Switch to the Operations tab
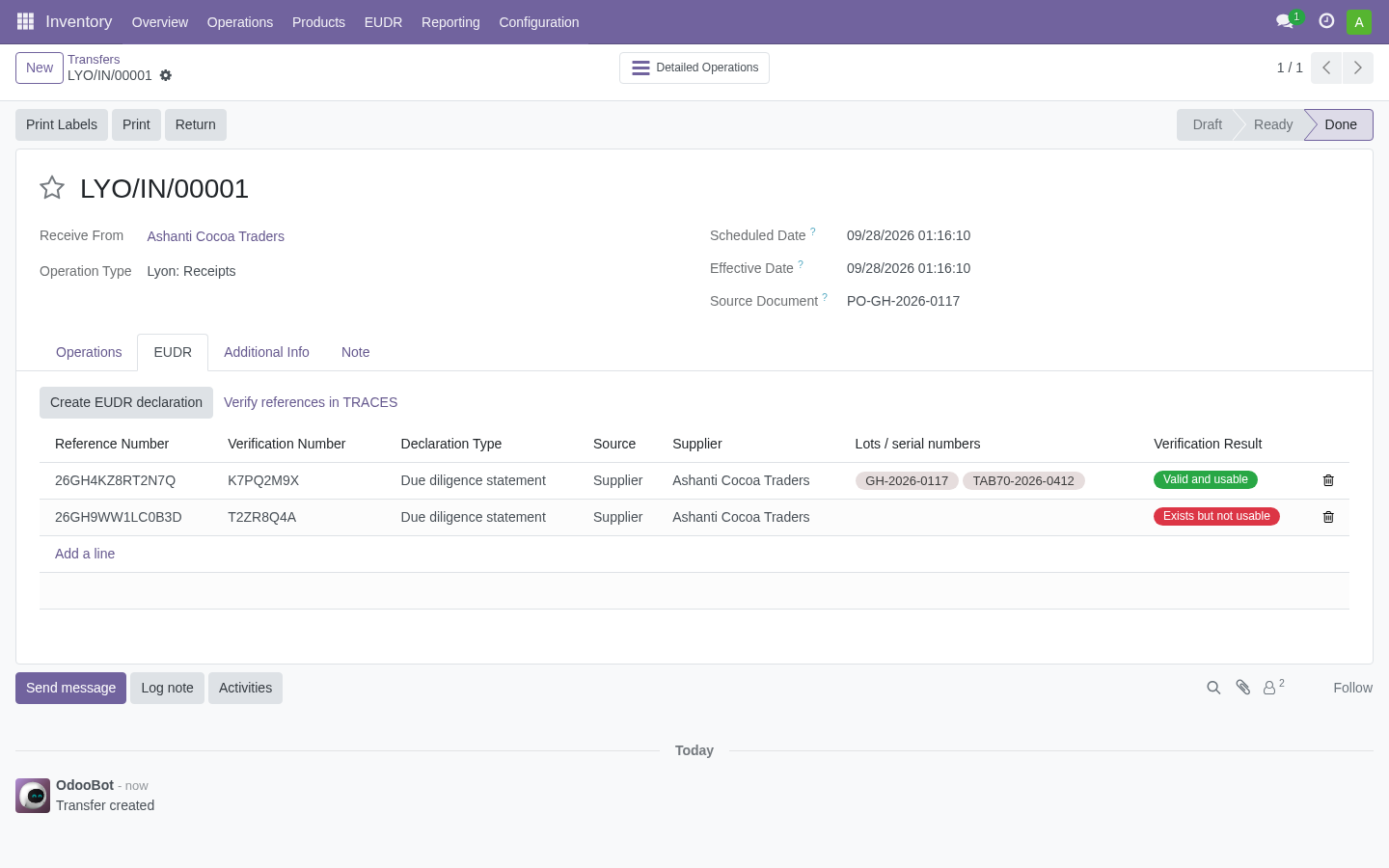The width and height of the screenshot is (1389, 868). [x=89, y=352]
